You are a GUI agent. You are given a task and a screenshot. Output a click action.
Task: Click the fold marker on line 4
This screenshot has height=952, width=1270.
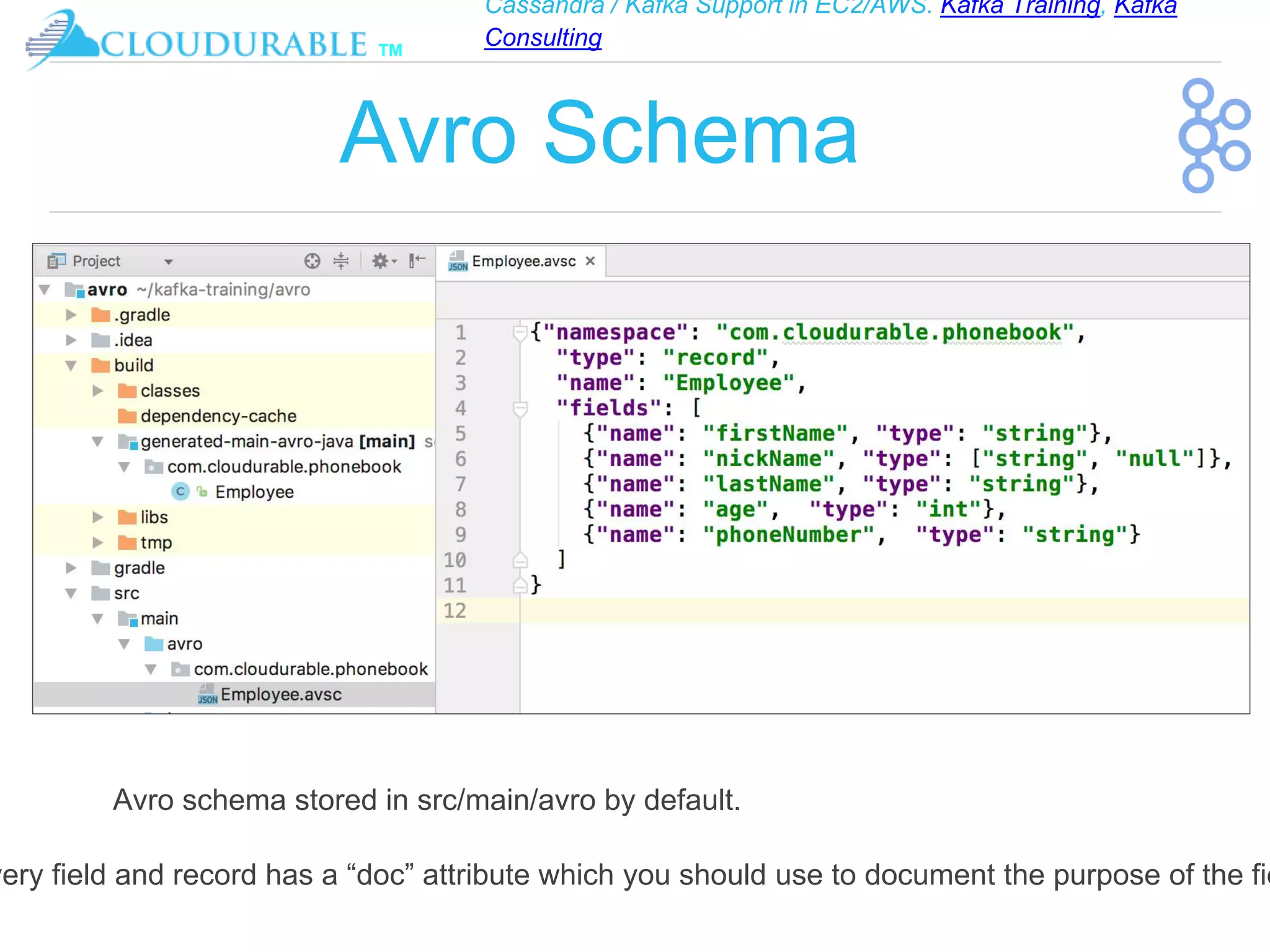click(520, 408)
